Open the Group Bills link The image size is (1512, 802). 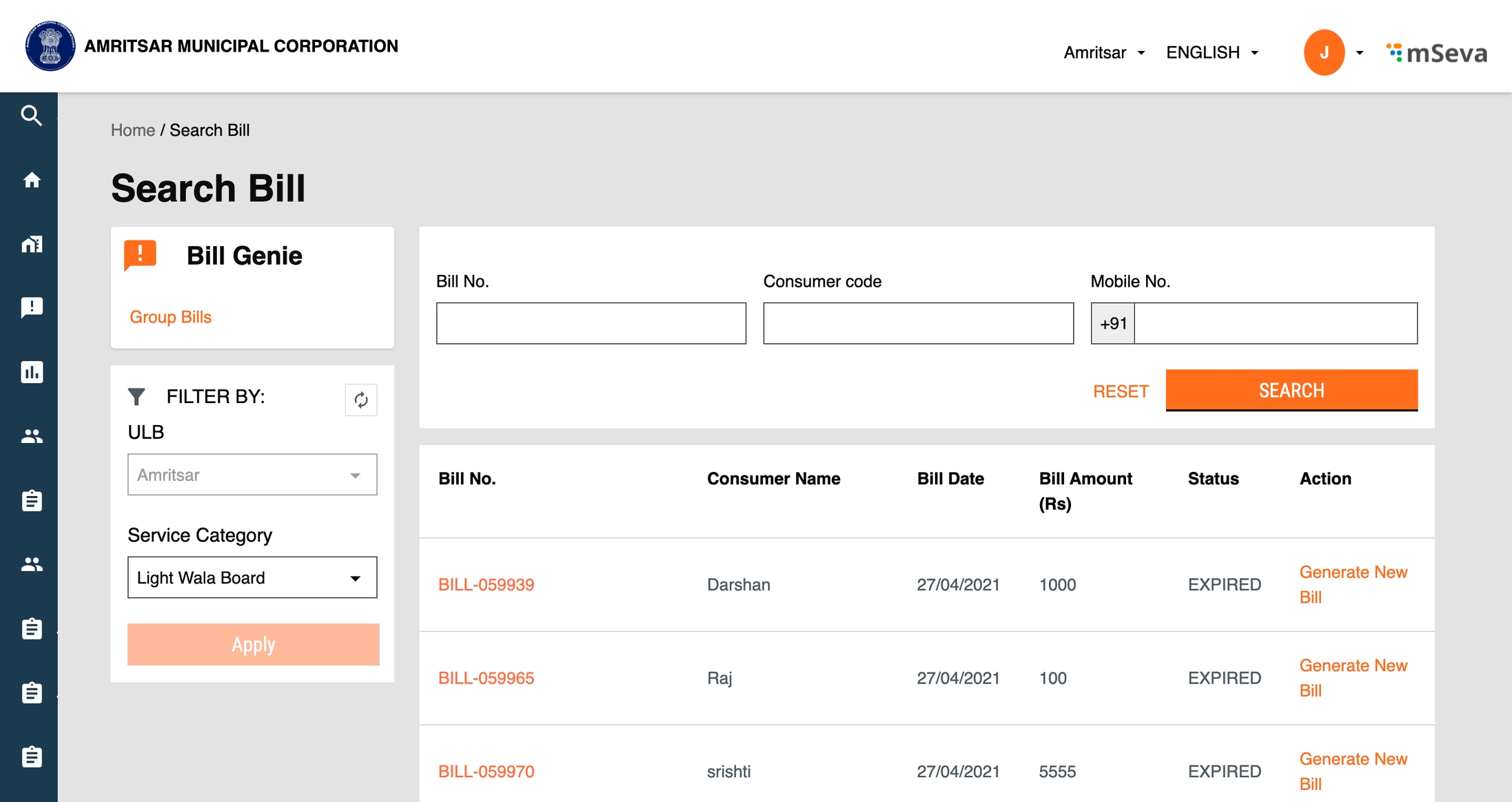pos(170,317)
